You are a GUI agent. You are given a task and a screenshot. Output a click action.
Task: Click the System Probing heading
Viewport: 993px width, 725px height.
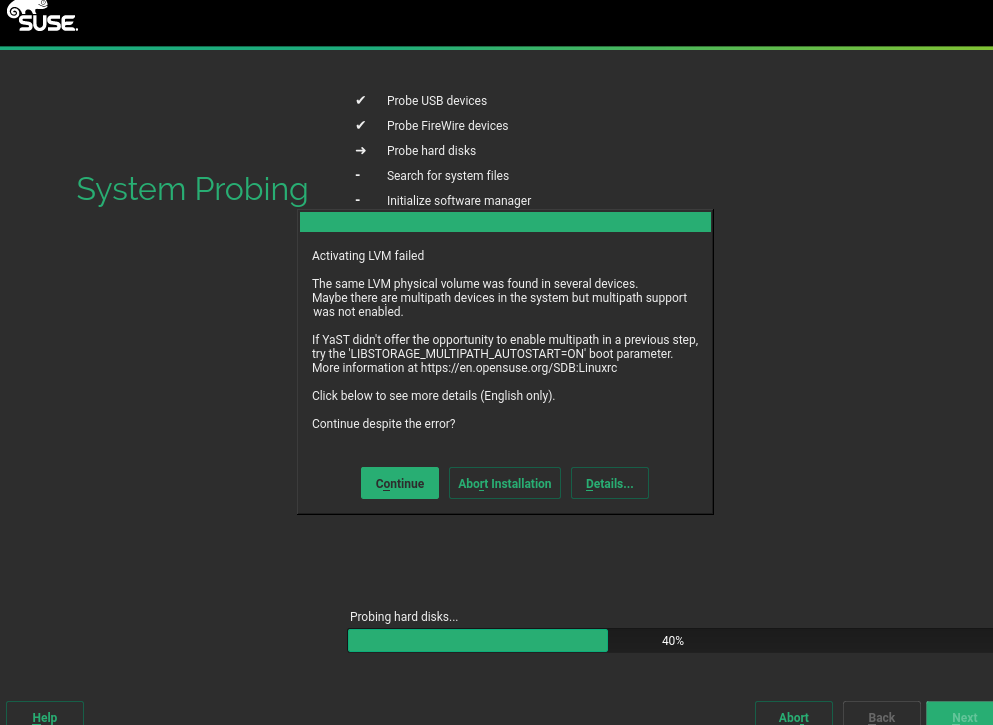[x=192, y=189]
